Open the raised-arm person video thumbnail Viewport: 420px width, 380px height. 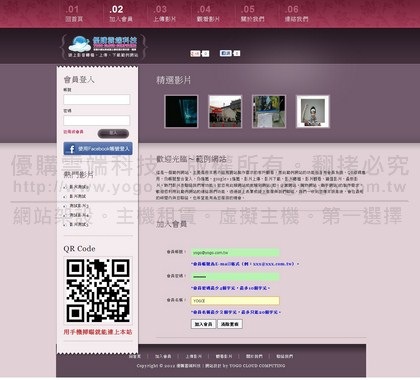(313, 111)
